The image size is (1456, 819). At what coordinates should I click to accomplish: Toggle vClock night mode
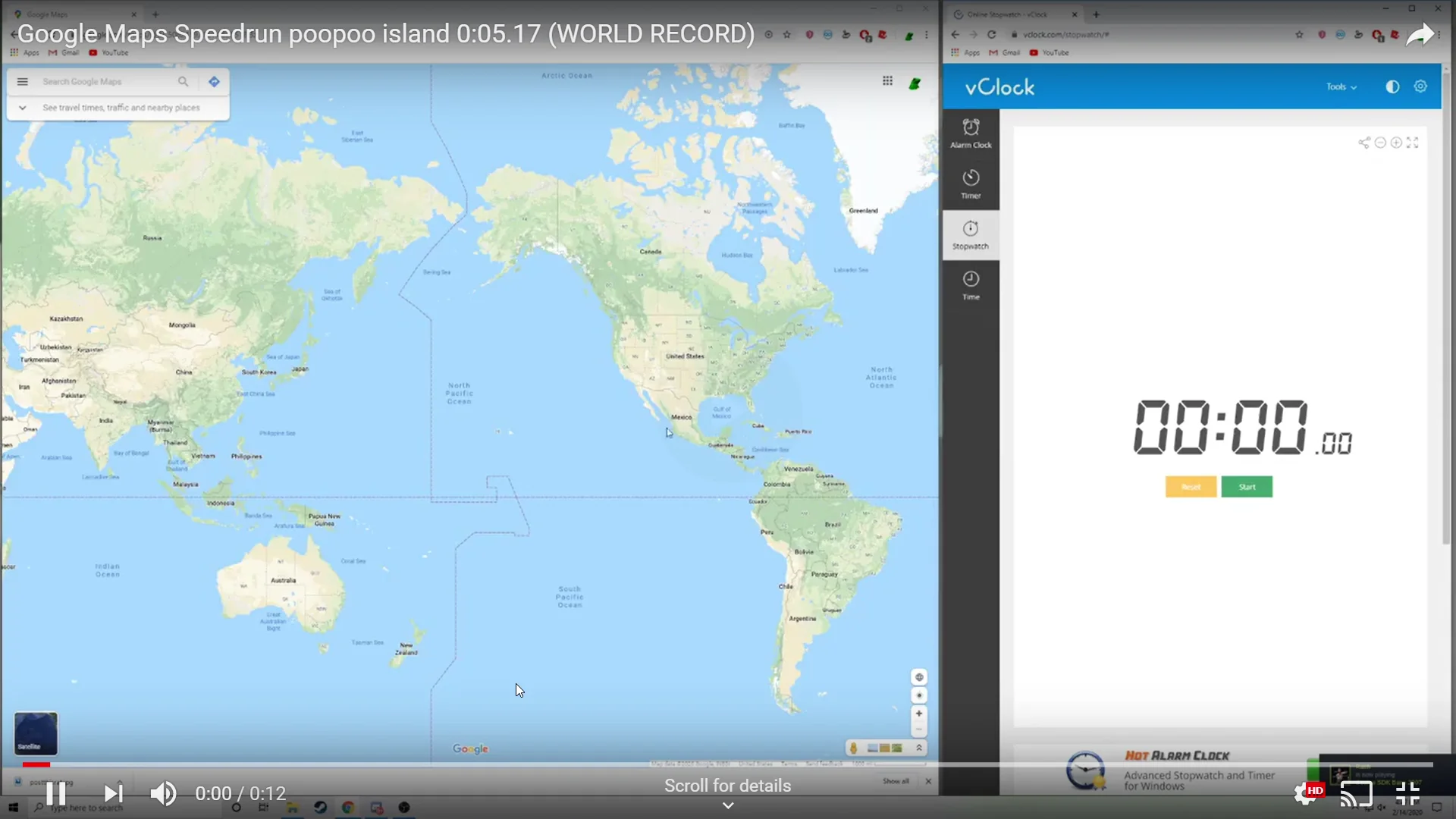(x=1392, y=86)
